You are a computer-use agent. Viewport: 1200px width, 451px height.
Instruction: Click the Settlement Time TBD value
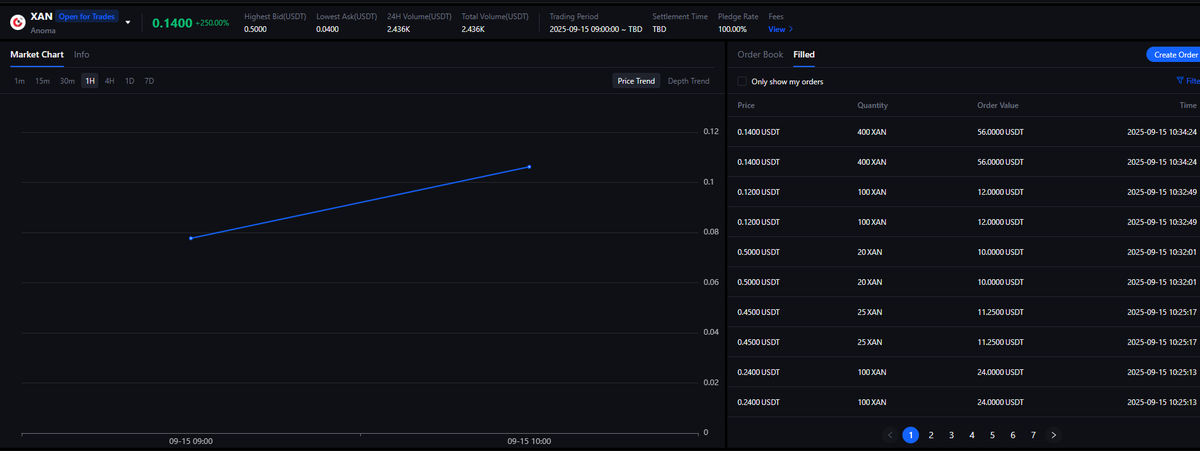659,29
